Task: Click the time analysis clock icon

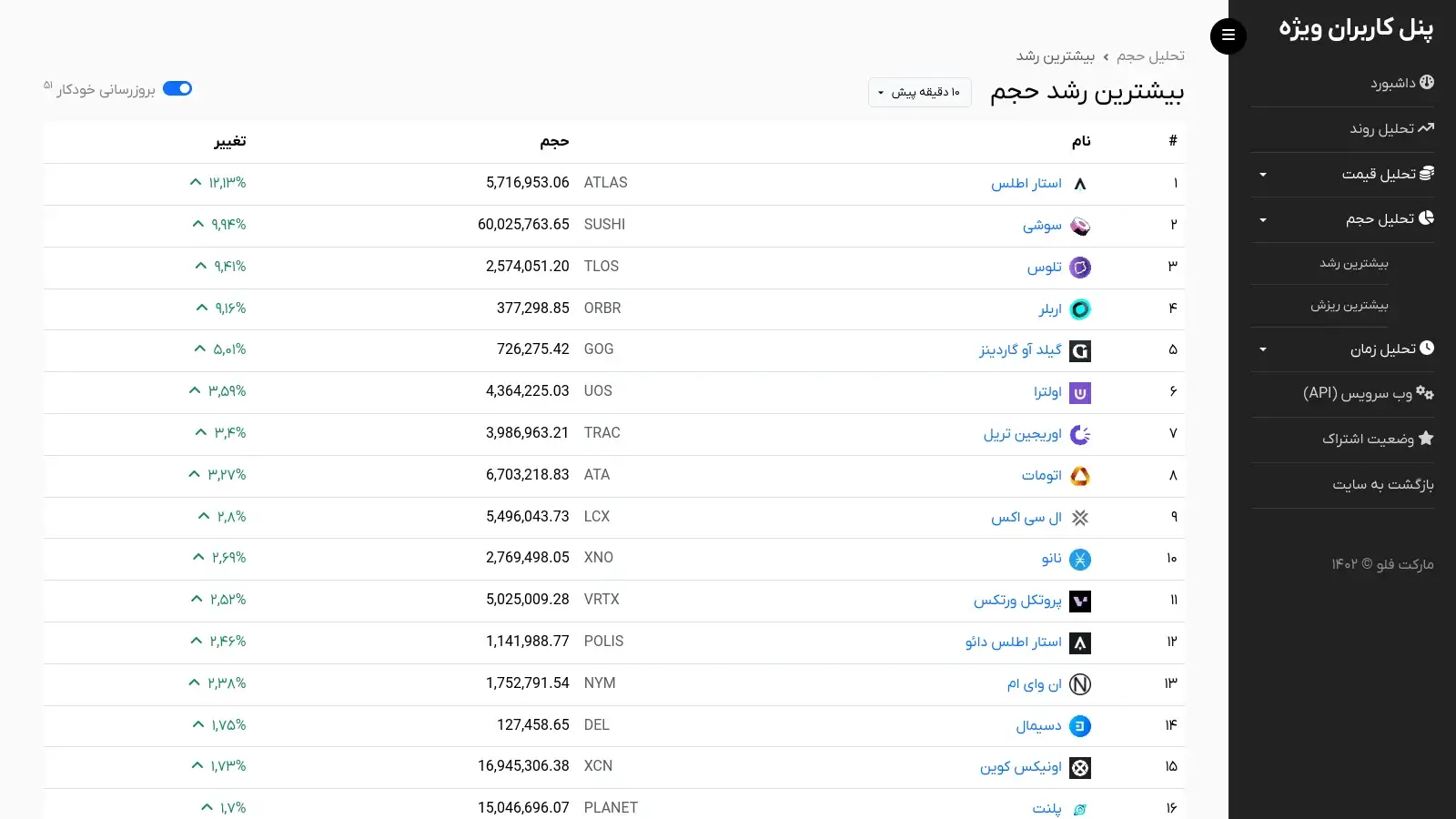Action: [1426, 348]
